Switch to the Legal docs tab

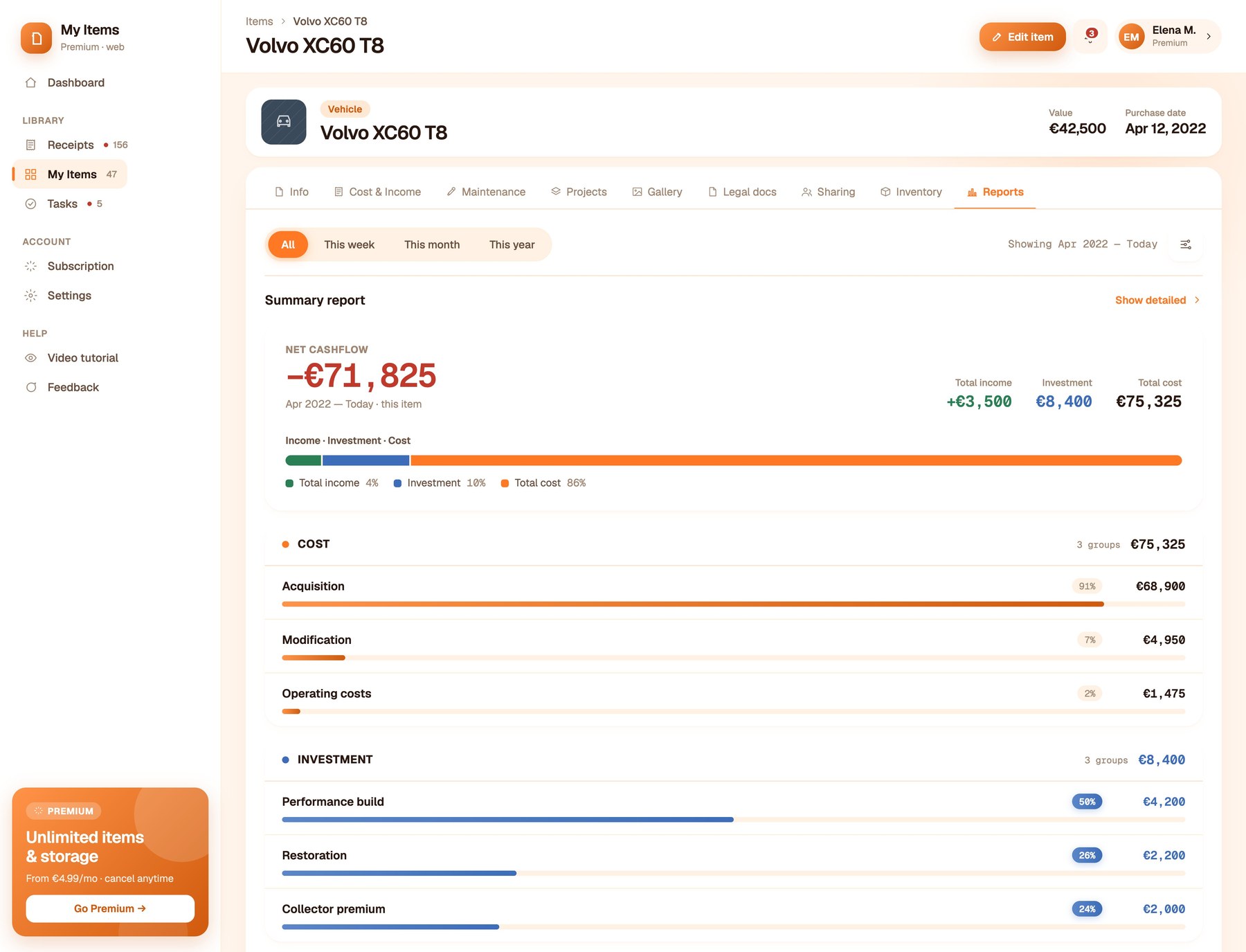(x=742, y=192)
